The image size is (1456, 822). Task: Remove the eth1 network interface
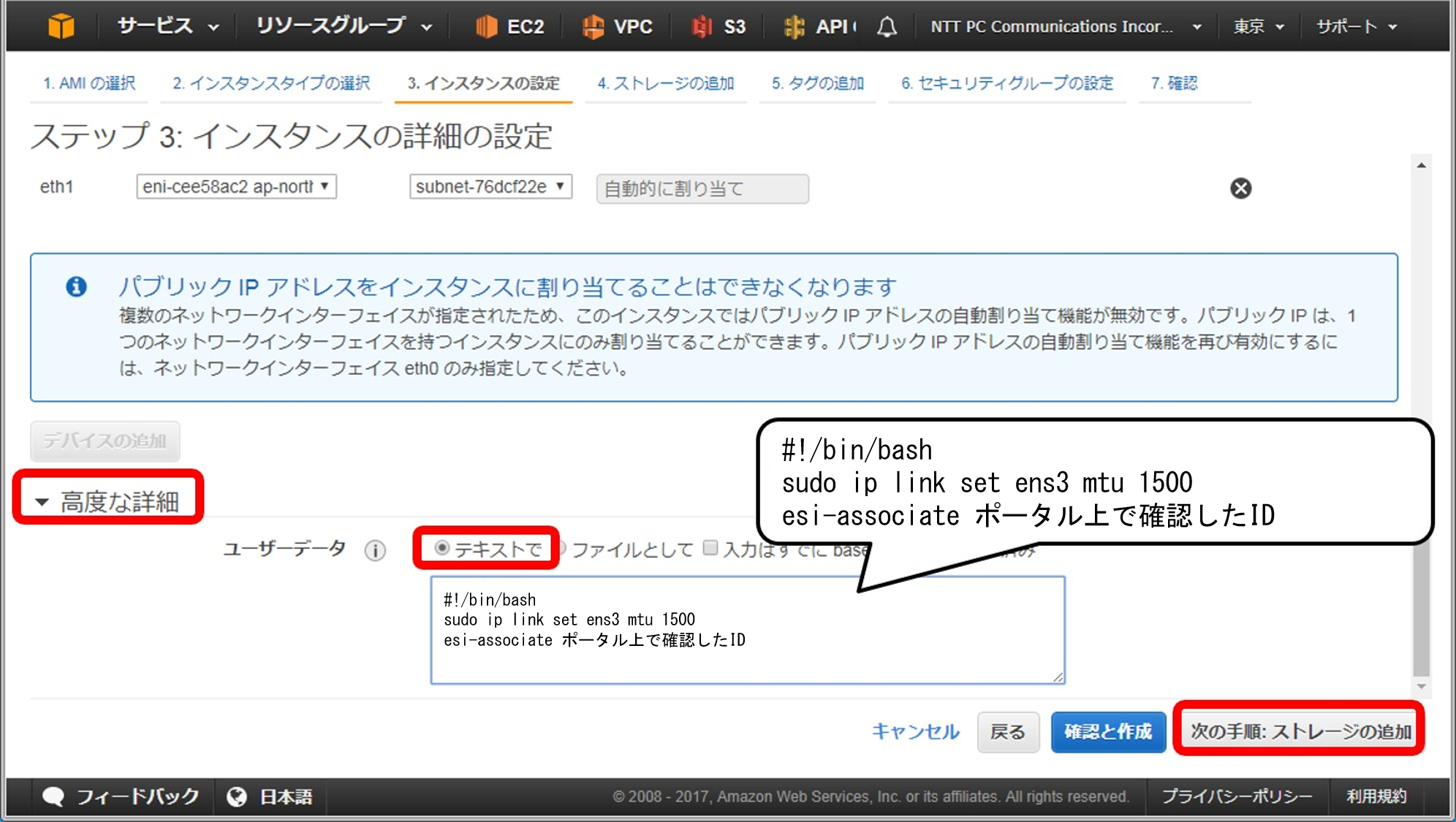(1240, 189)
